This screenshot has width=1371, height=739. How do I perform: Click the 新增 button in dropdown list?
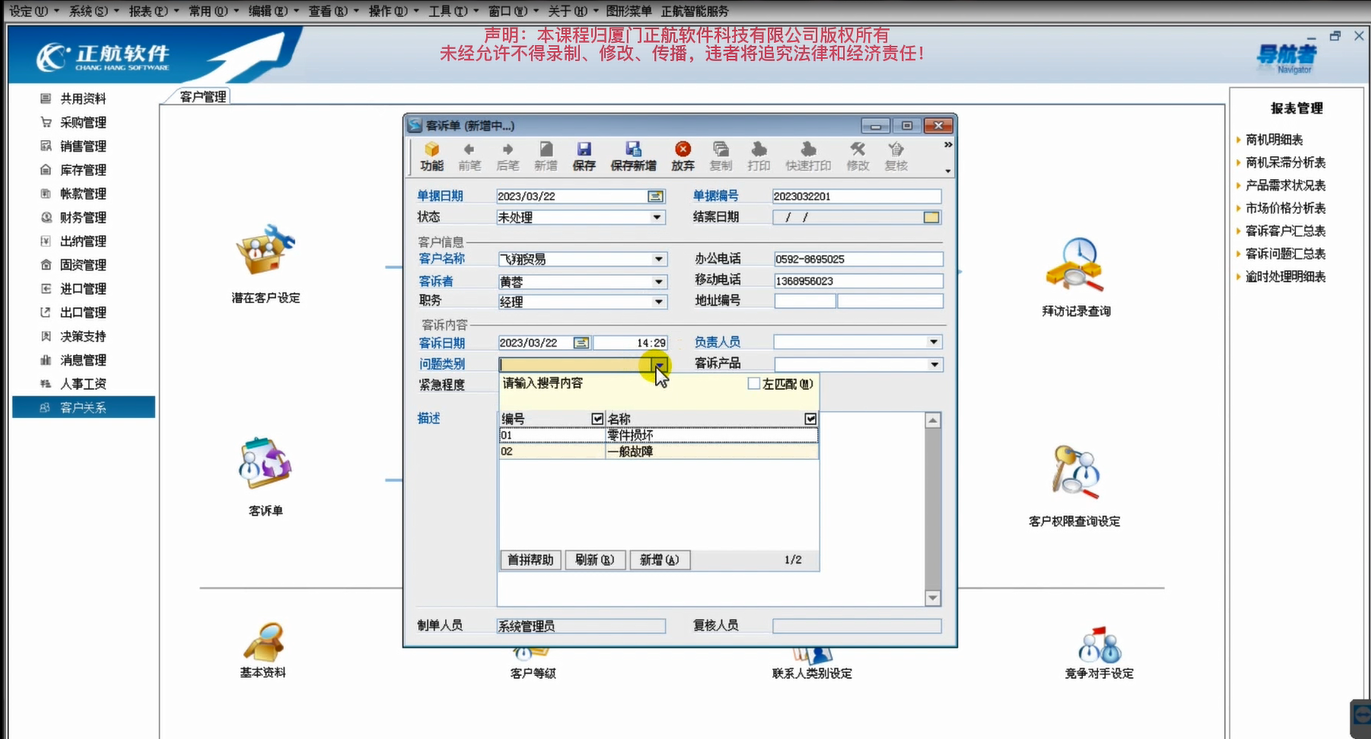(660, 560)
